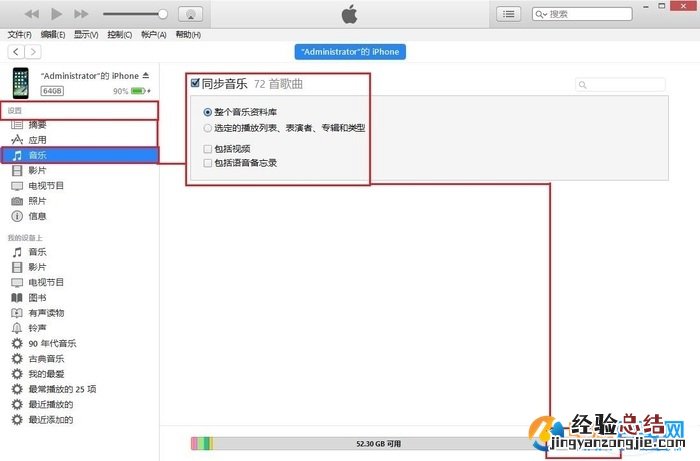Click the music panel search field

[621, 84]
